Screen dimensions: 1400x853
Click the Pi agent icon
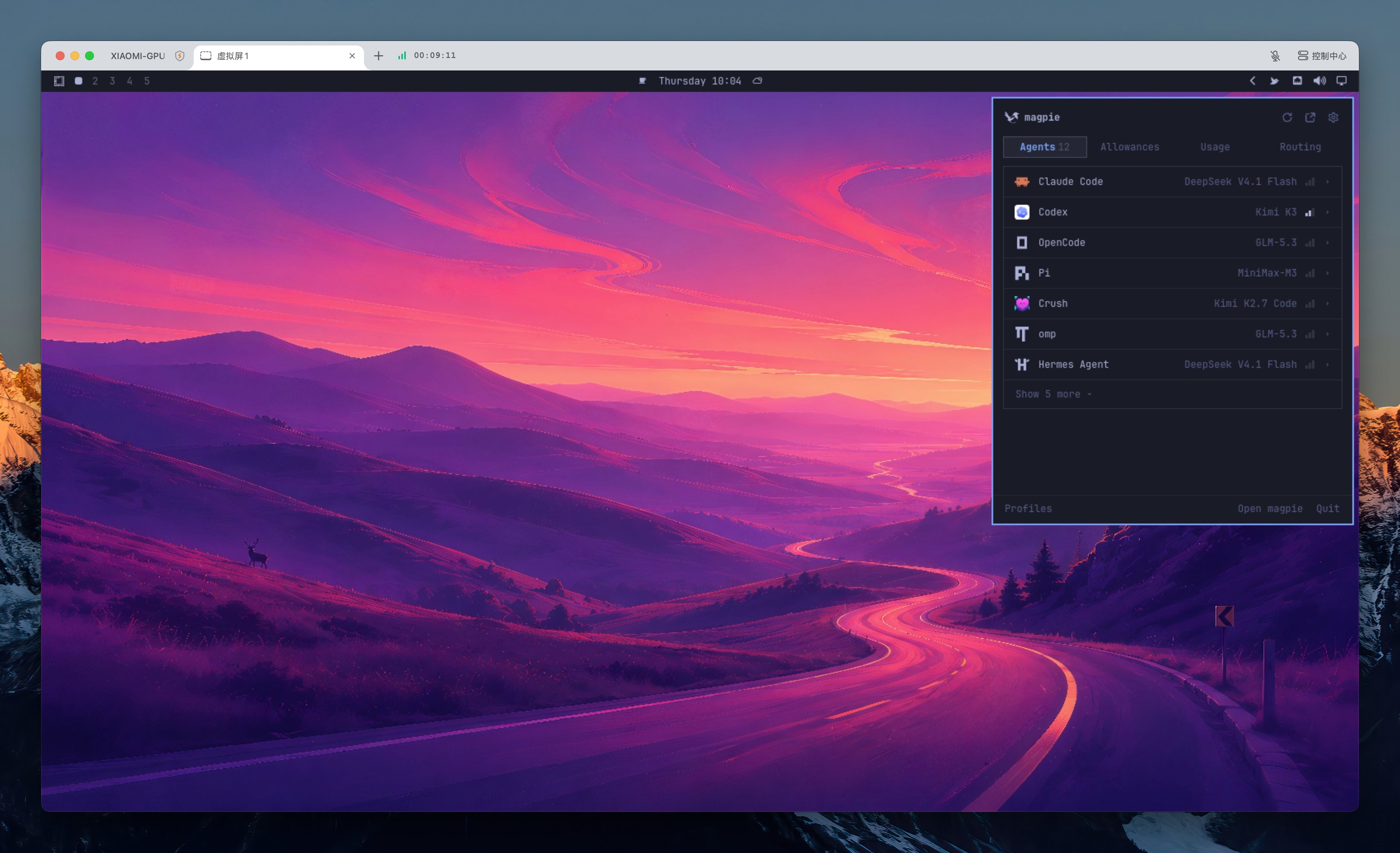pos(1022,273)
